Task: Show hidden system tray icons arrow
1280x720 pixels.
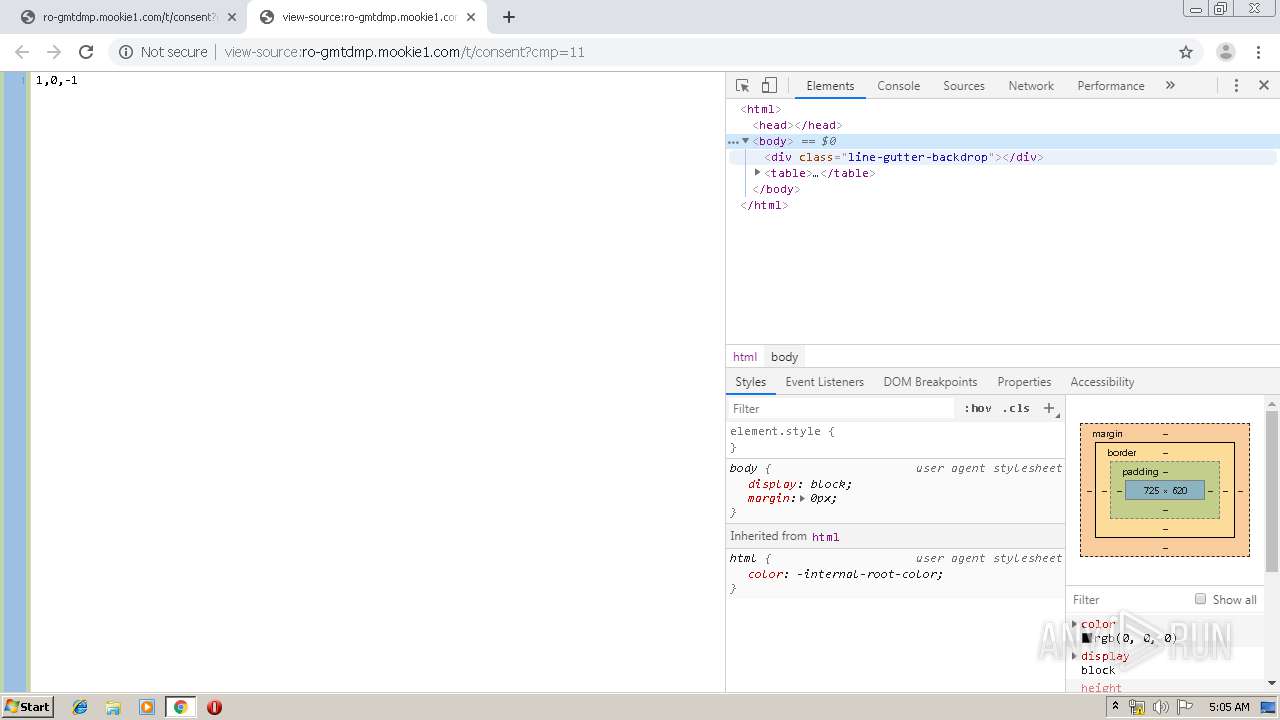Action: 1116,707
